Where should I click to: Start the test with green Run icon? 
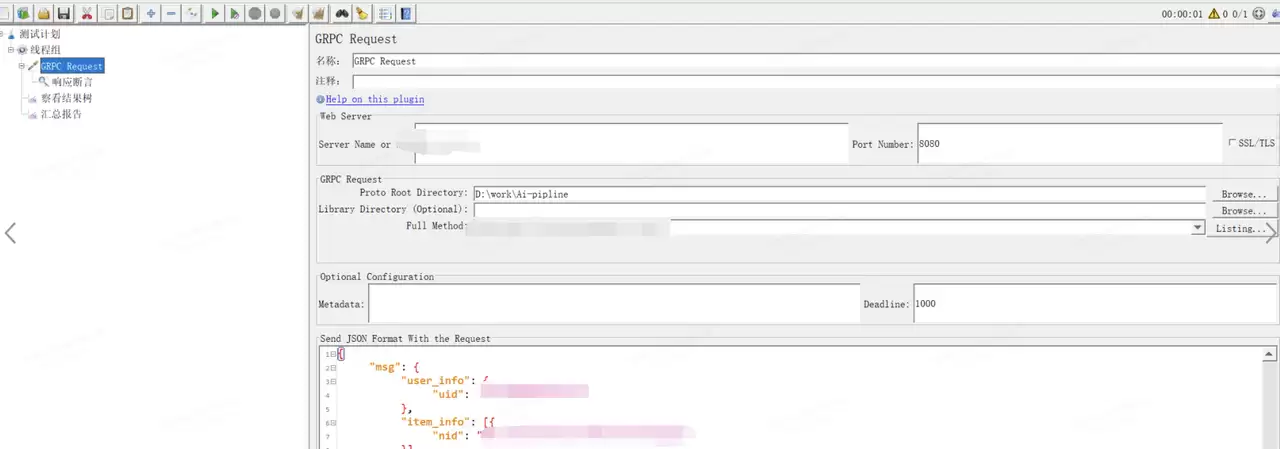(x=214, y=13)
